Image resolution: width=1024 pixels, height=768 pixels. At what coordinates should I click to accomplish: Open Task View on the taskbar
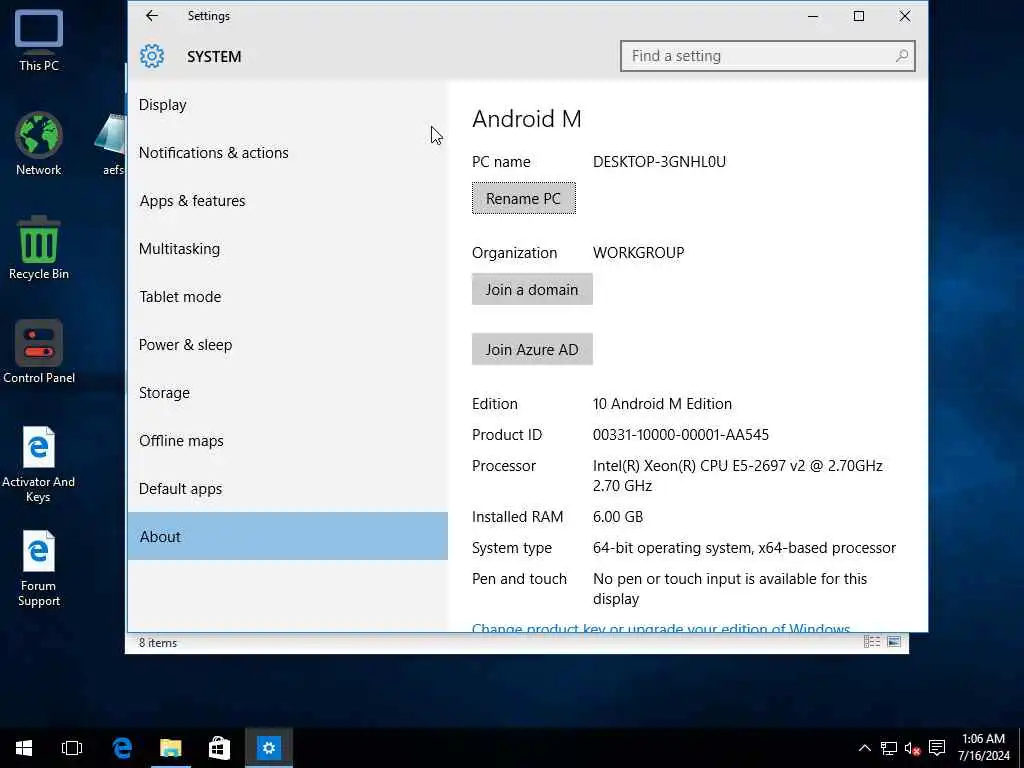click(72, 748)
